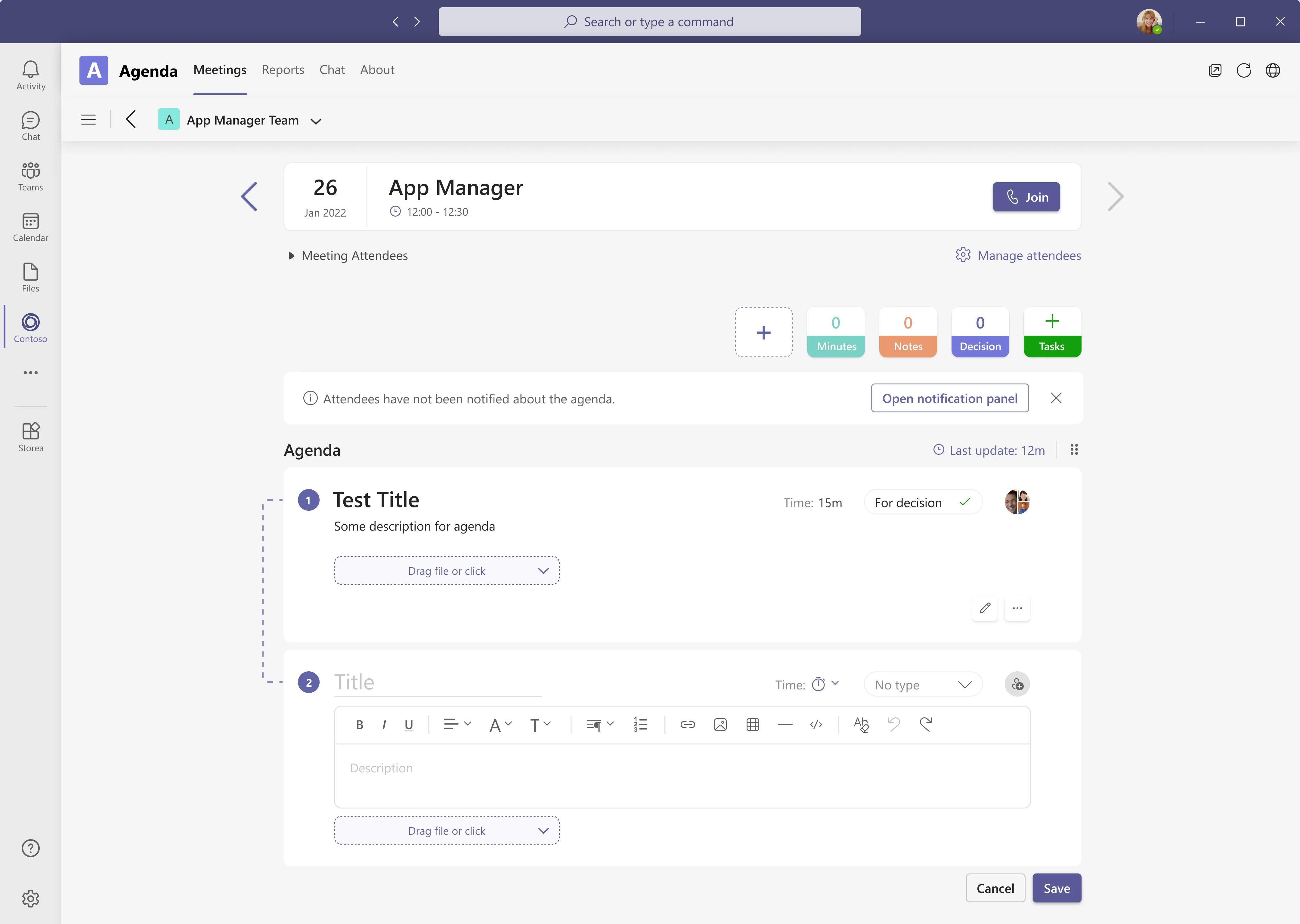Save the new agenda item
Screen dimensions: 1300x924
point(1057,888)
